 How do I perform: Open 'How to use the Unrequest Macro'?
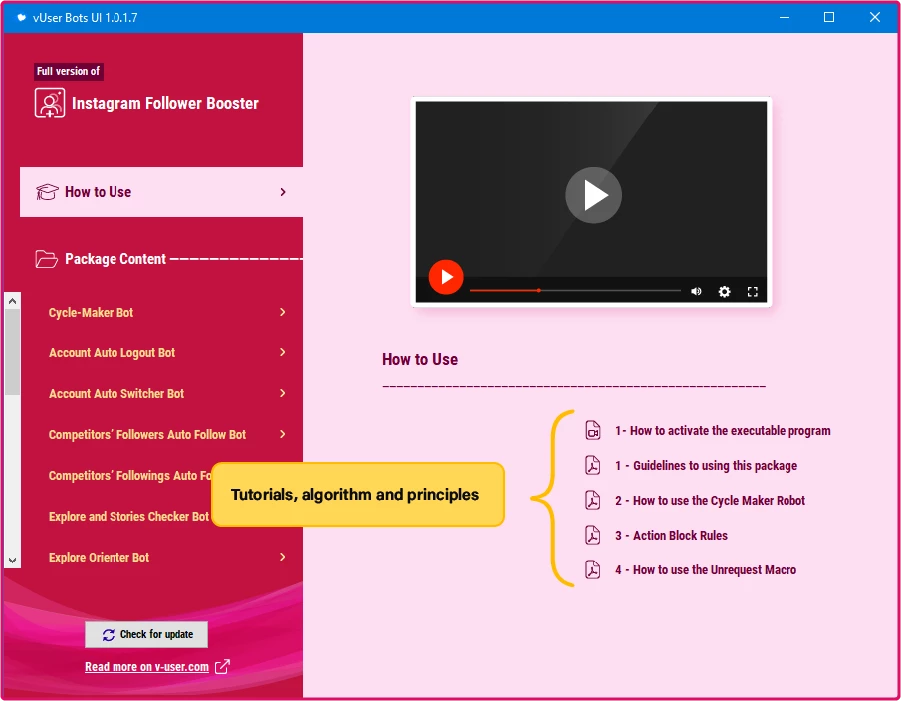(x=705, y=570)
